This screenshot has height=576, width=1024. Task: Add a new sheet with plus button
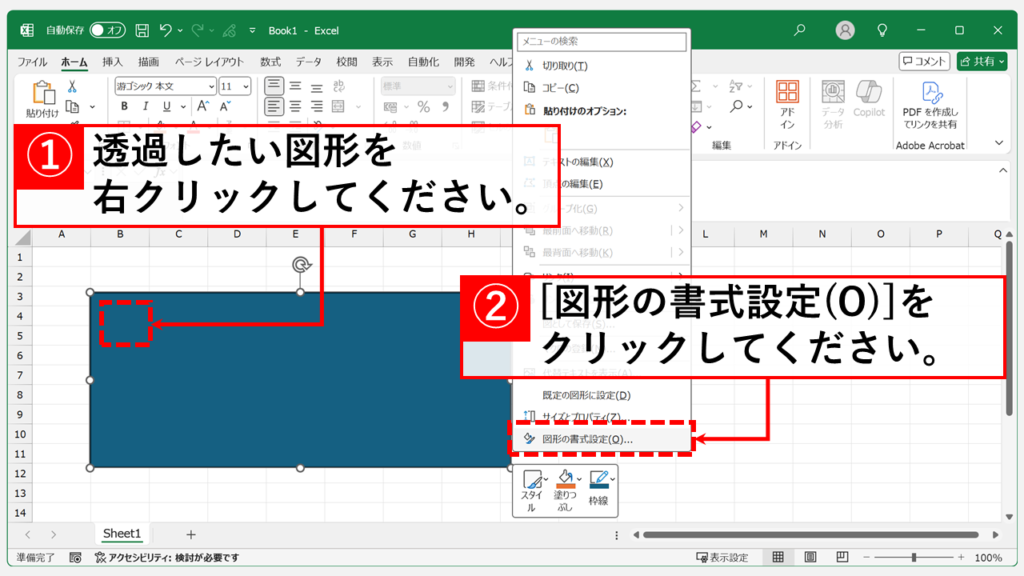pos(190,534)
